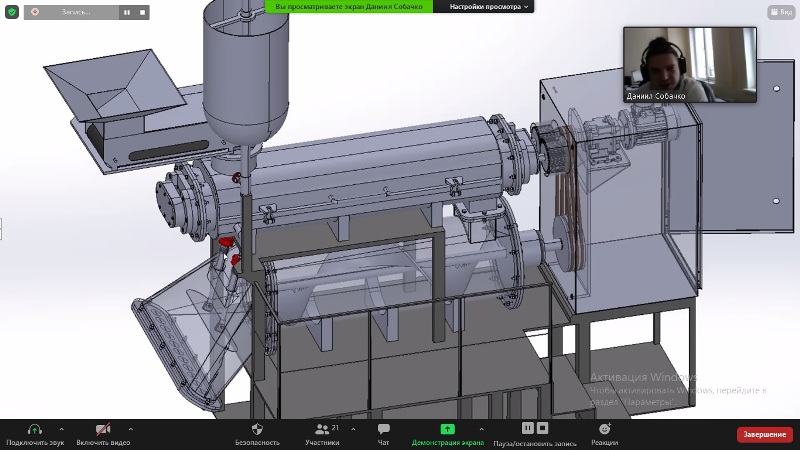Expand audio options arrow next to headphones
This screenshot has height=450, width=800.
click(62, 428)
